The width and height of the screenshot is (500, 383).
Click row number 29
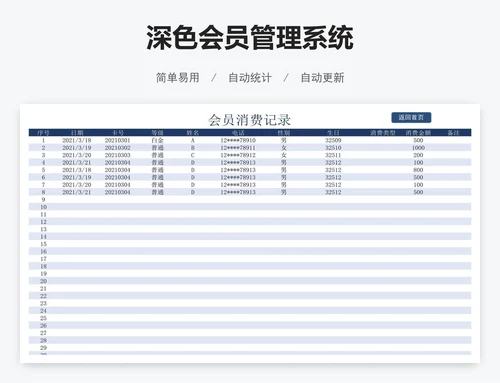[x=43, y=348]
